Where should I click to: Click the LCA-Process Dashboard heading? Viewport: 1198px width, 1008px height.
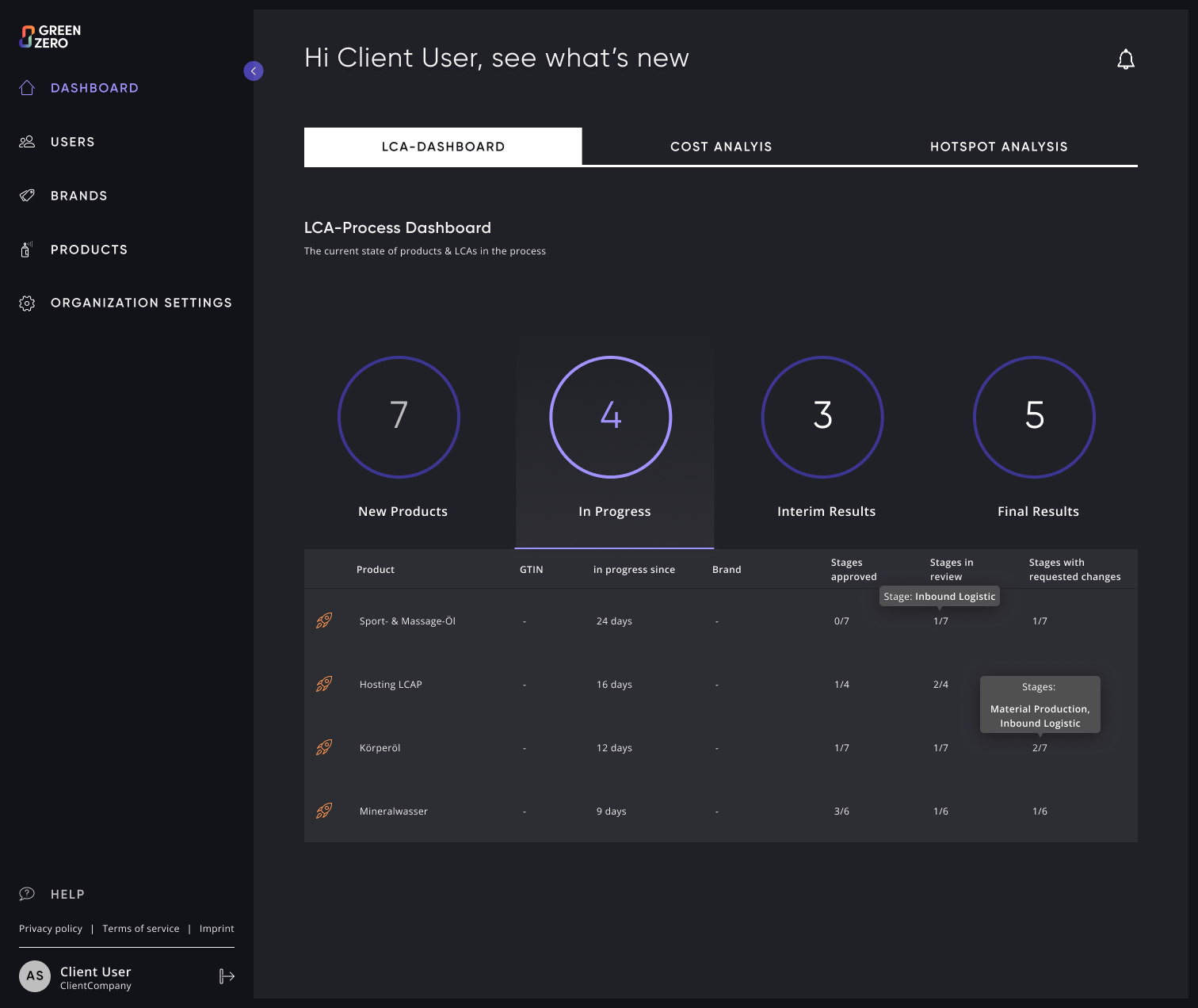coord(398,227)
